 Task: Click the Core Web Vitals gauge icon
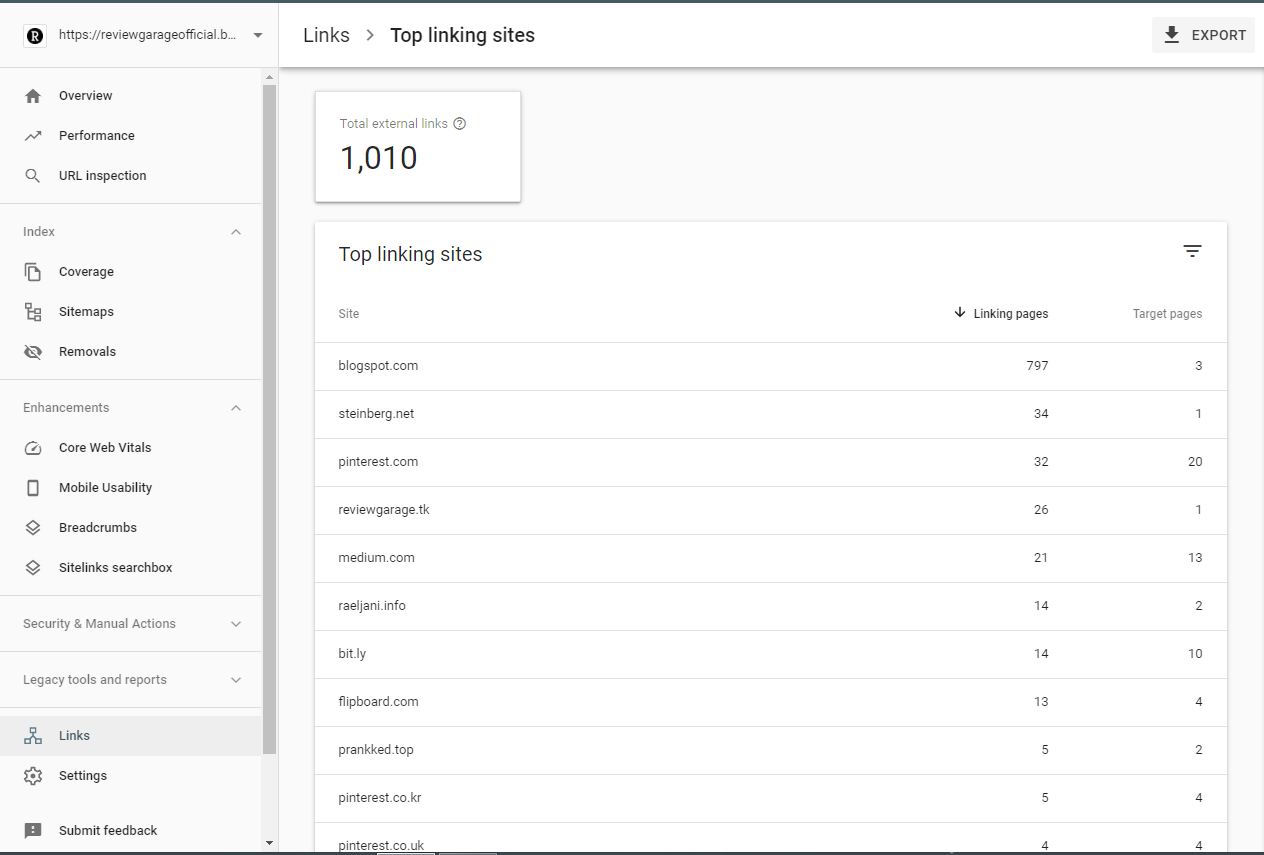(x=33, y=448)
